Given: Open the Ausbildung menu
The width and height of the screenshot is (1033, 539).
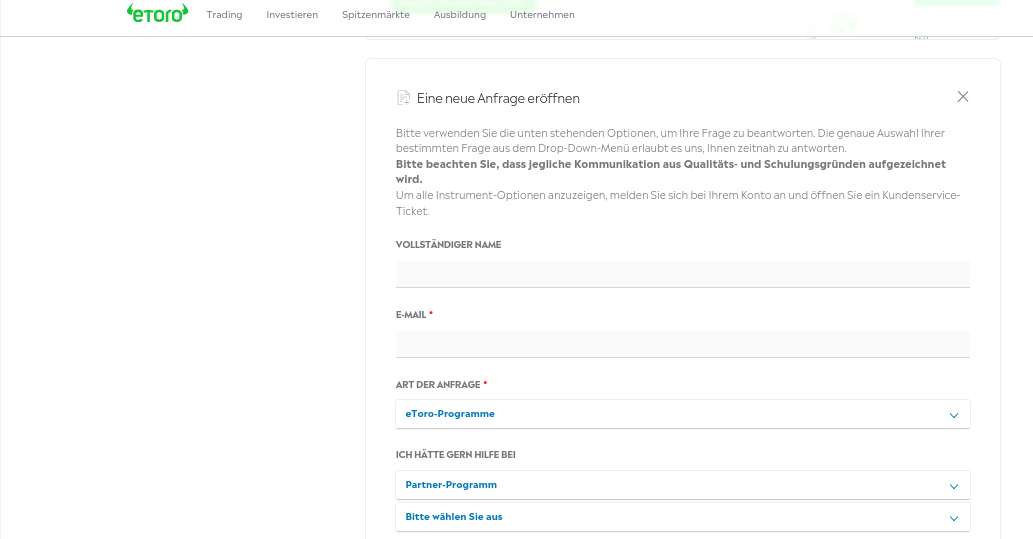Looking at the screenshot, I should pyautogui.click(x=459, y=14).
